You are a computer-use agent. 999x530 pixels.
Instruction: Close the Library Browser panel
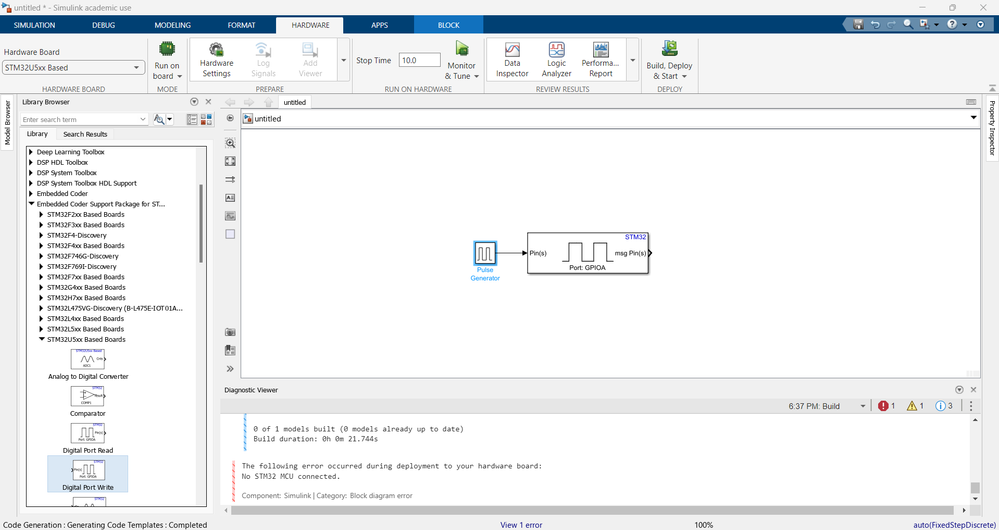[208, 102]
